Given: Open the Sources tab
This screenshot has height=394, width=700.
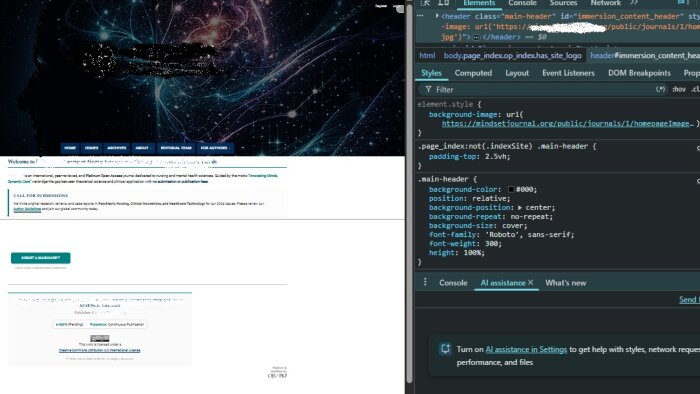Looking at the screenshot, I should click(x=563, y=3).
